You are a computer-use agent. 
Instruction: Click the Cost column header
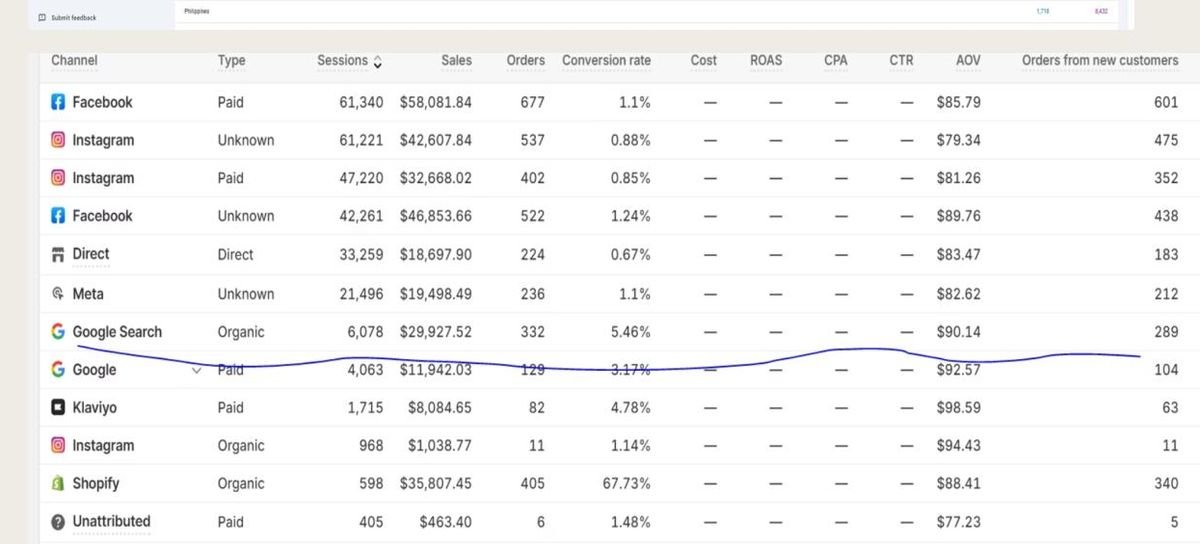(704, 61)
